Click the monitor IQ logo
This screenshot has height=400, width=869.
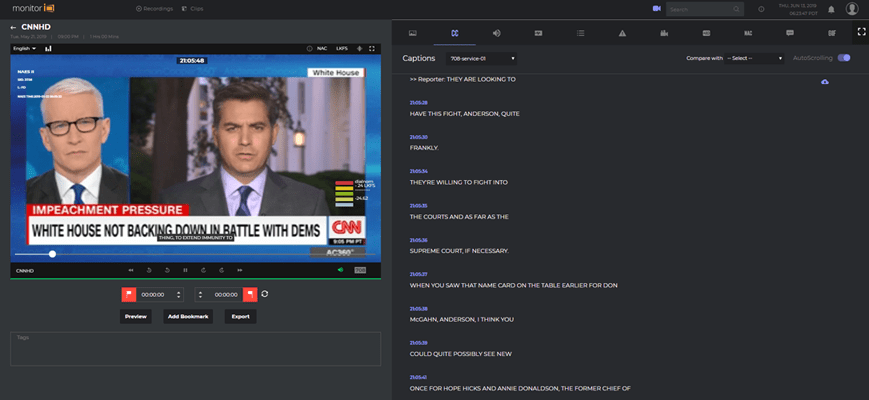pyautogui.click(x=33, y=8)
